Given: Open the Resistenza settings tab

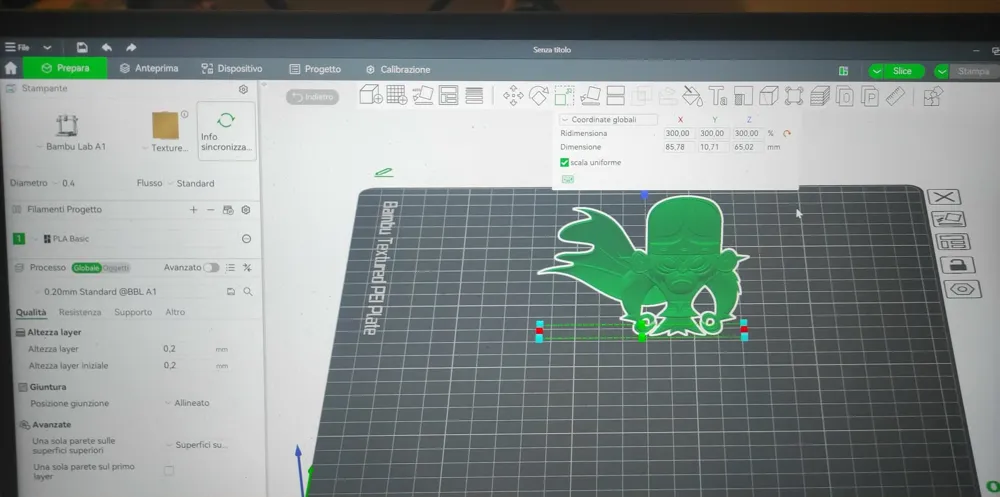Looking at the screenshot, I should [80, 312].
